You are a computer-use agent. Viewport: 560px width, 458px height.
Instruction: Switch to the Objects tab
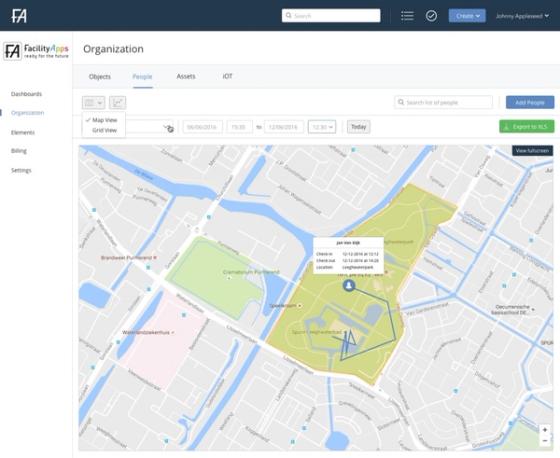coord(100,76)
